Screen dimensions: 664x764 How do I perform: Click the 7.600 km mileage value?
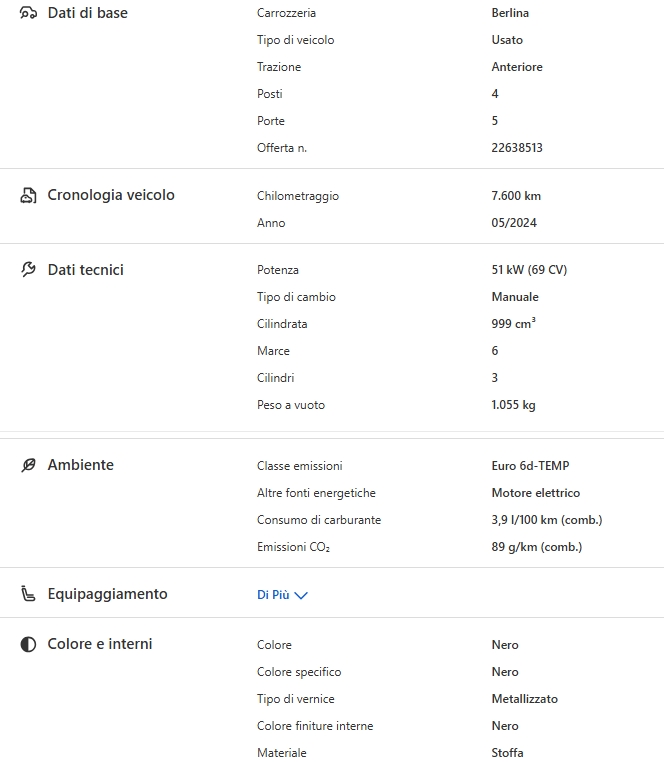pos(516,196)
